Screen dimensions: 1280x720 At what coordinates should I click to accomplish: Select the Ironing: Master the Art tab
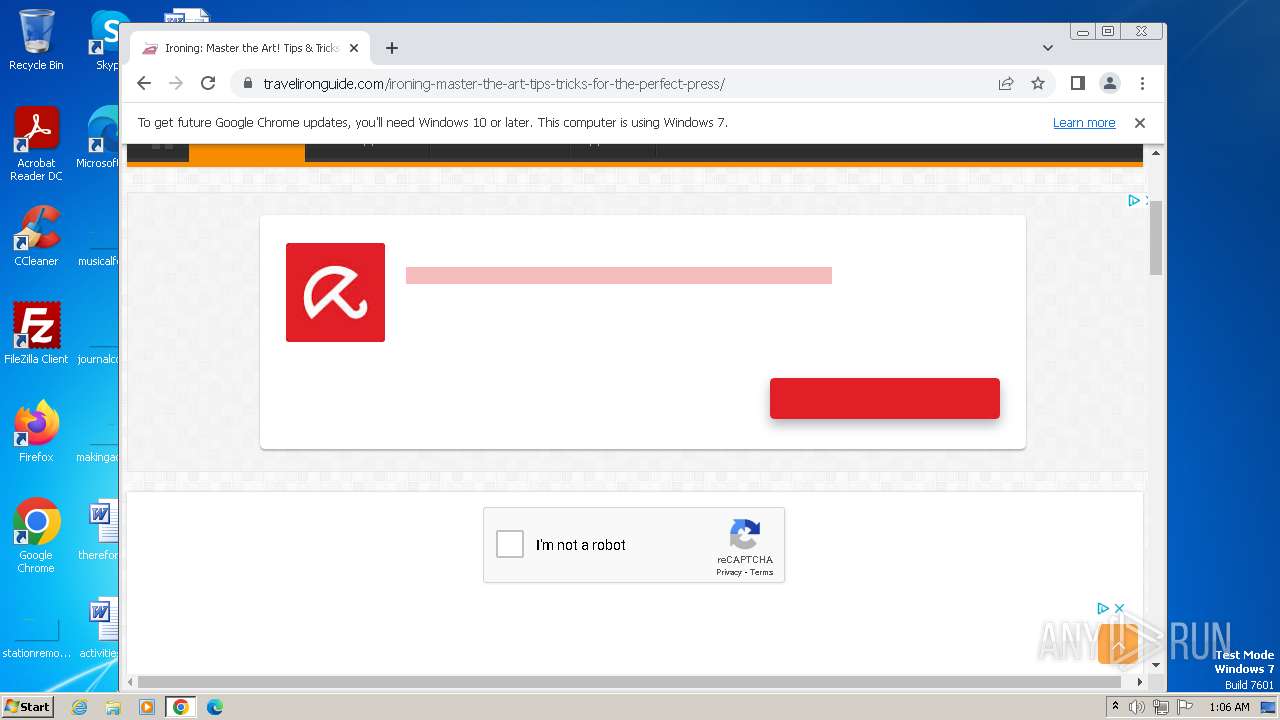(x=250, y=48)
